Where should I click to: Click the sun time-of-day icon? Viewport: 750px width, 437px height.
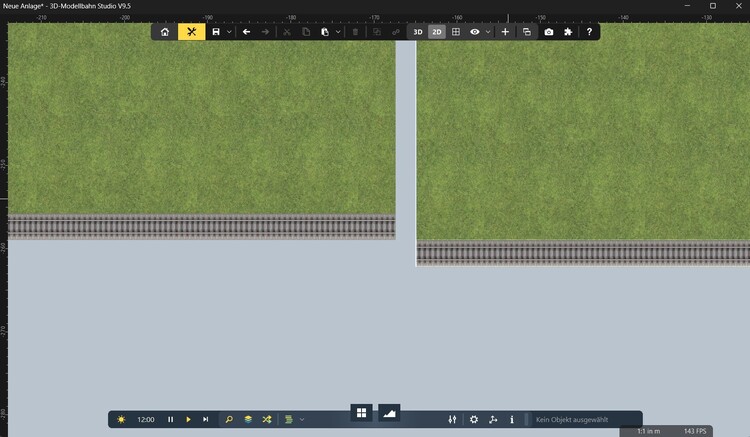[x=121, y=420]
